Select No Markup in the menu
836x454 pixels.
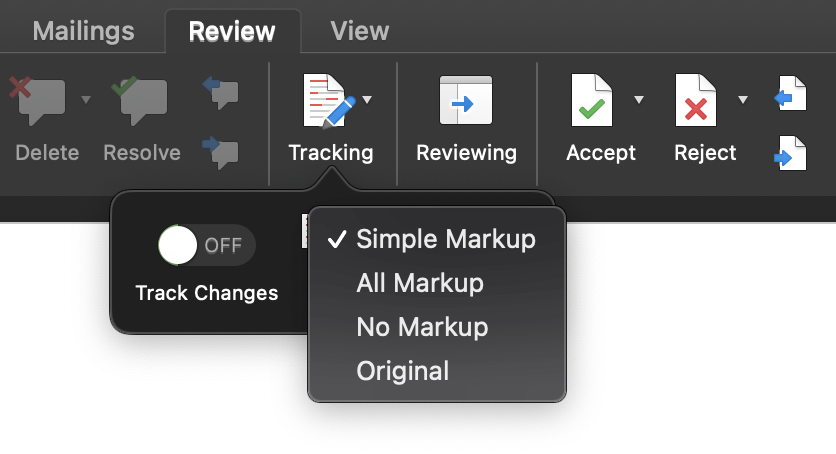422,327
